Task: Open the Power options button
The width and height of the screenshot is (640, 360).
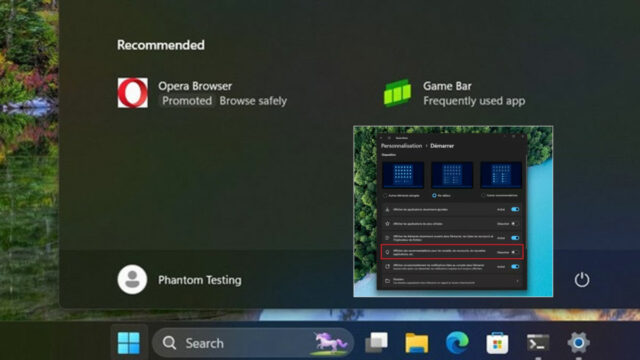Action: tap(582, 280)
